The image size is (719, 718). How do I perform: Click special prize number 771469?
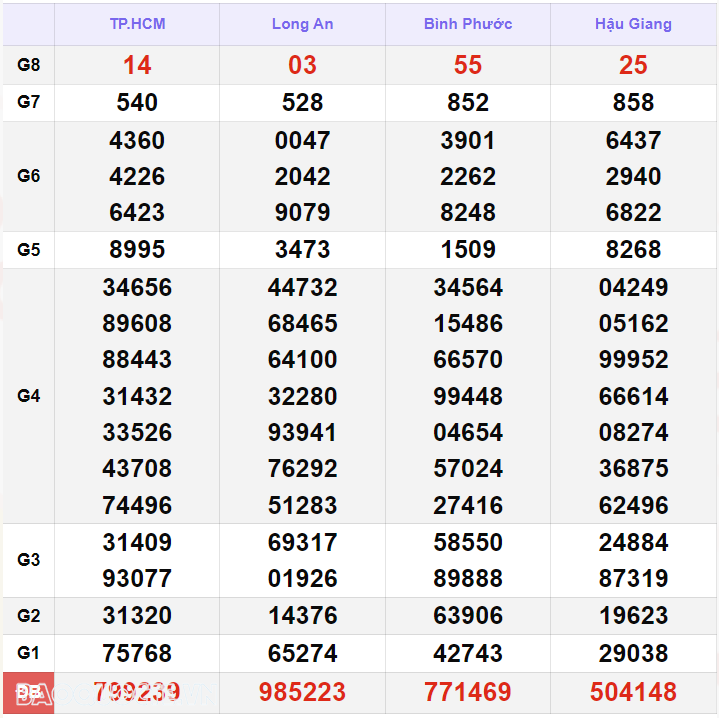[x=467, y=691]
